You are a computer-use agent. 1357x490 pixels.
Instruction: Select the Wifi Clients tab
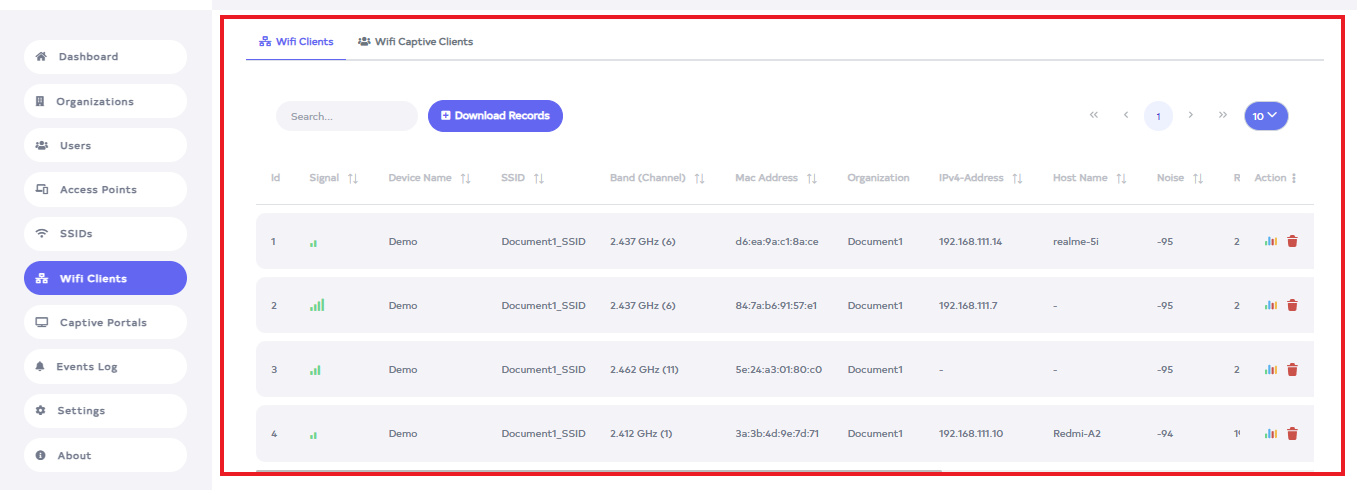coord(296,42)
